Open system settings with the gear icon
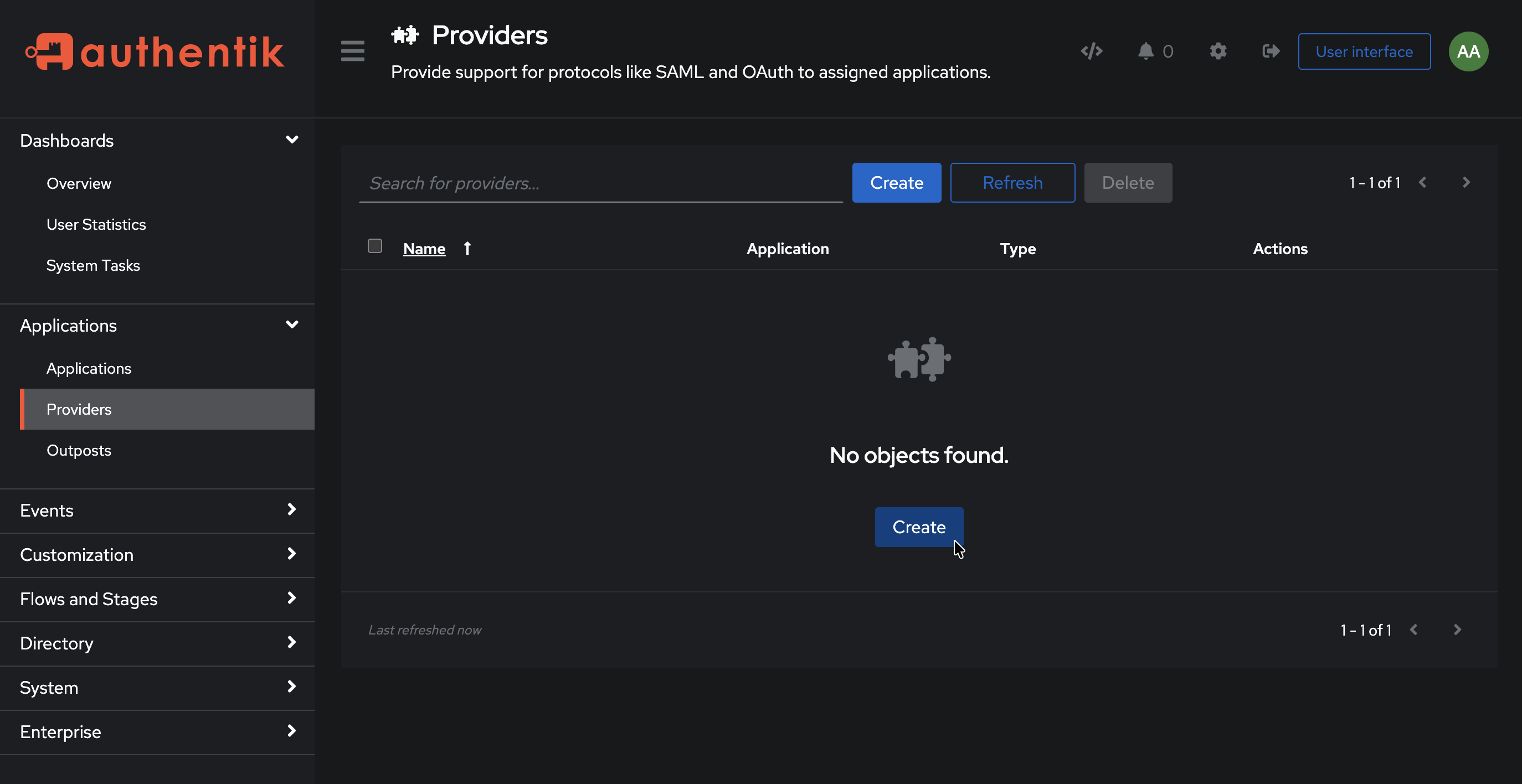The image size is (1522, 784). click(1218, 51)
